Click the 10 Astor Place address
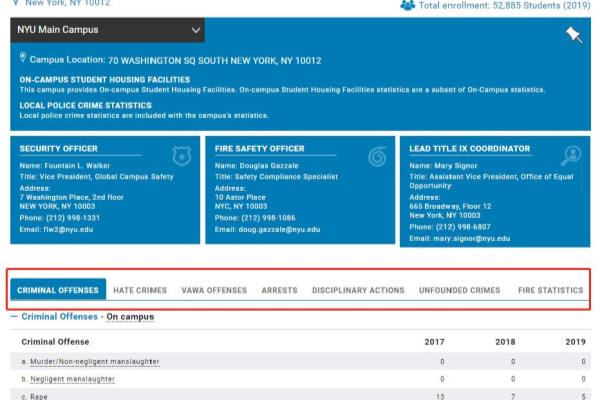This screenshot has width=600, height=400. coord(240,198)
